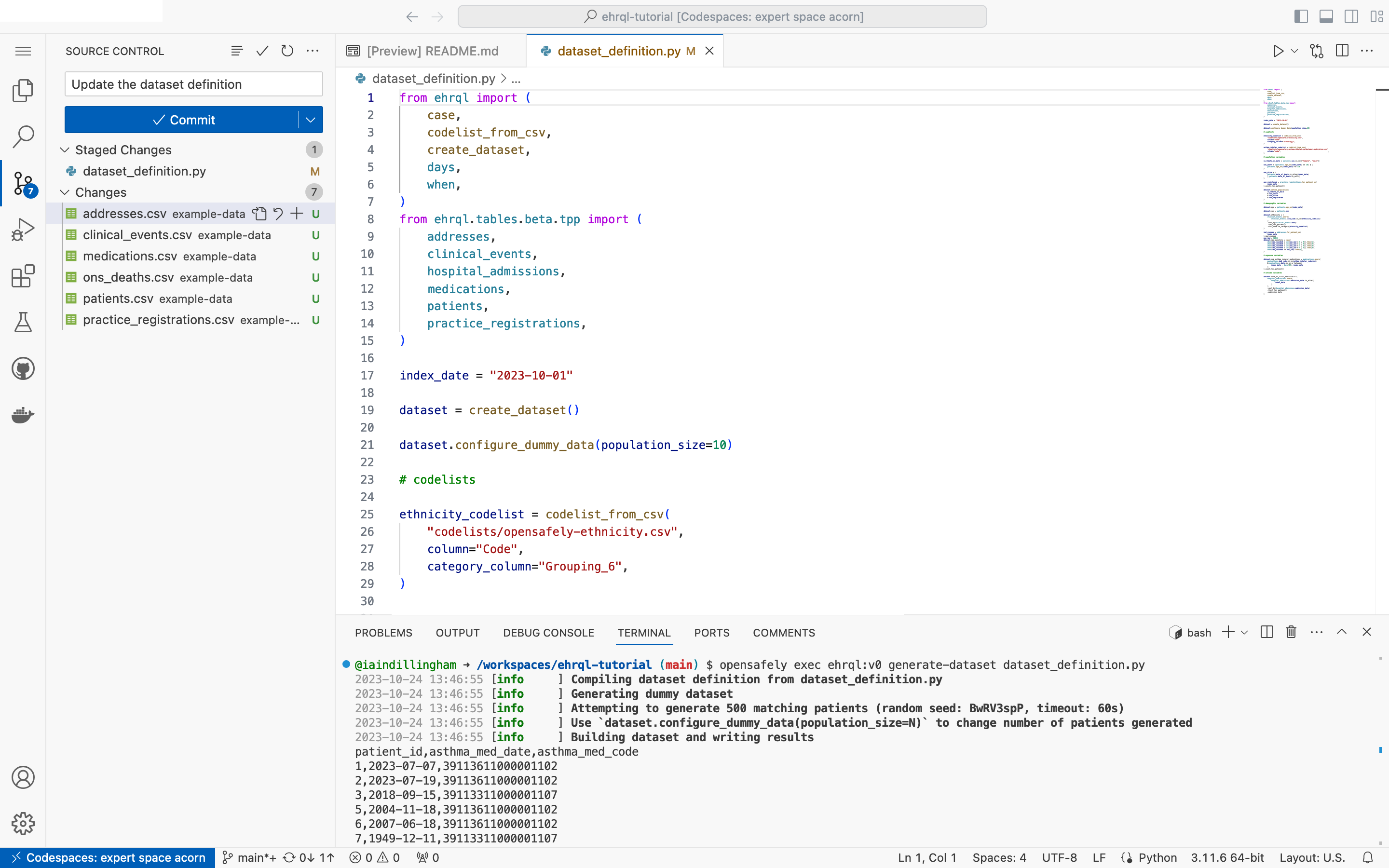This screenshot has width=1389, height=868.
Task: Toggle the Panel layout button
Action: 1326,16
